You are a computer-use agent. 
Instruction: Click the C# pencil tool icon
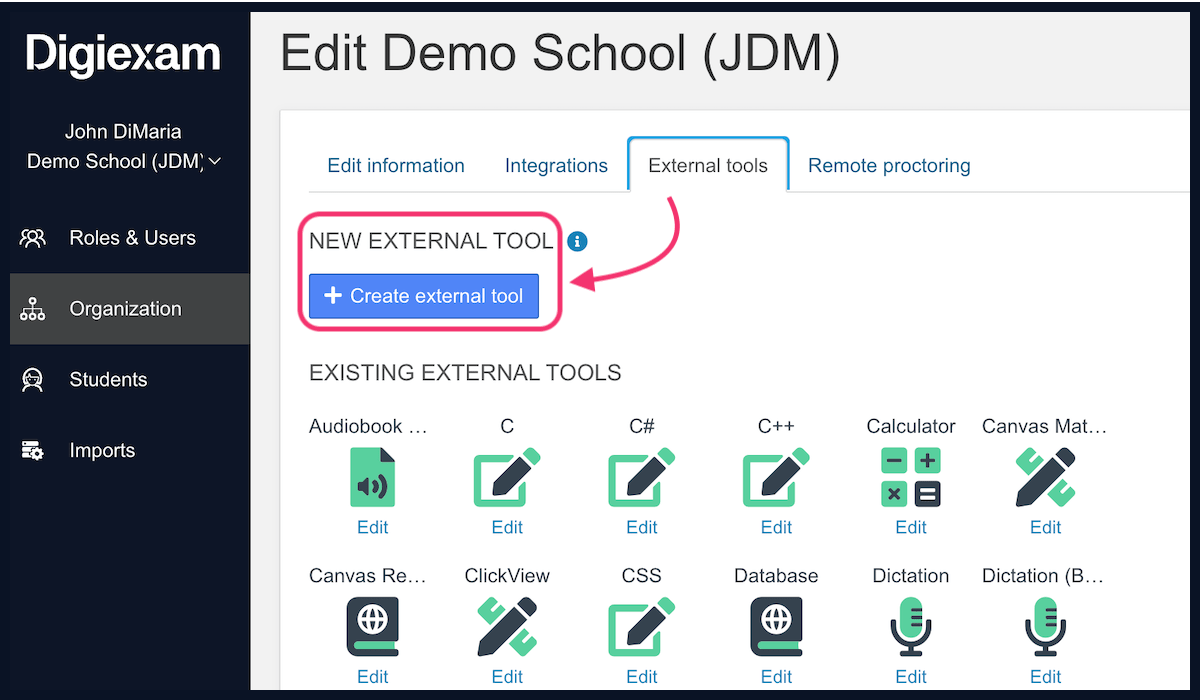(x=641, y=477)
